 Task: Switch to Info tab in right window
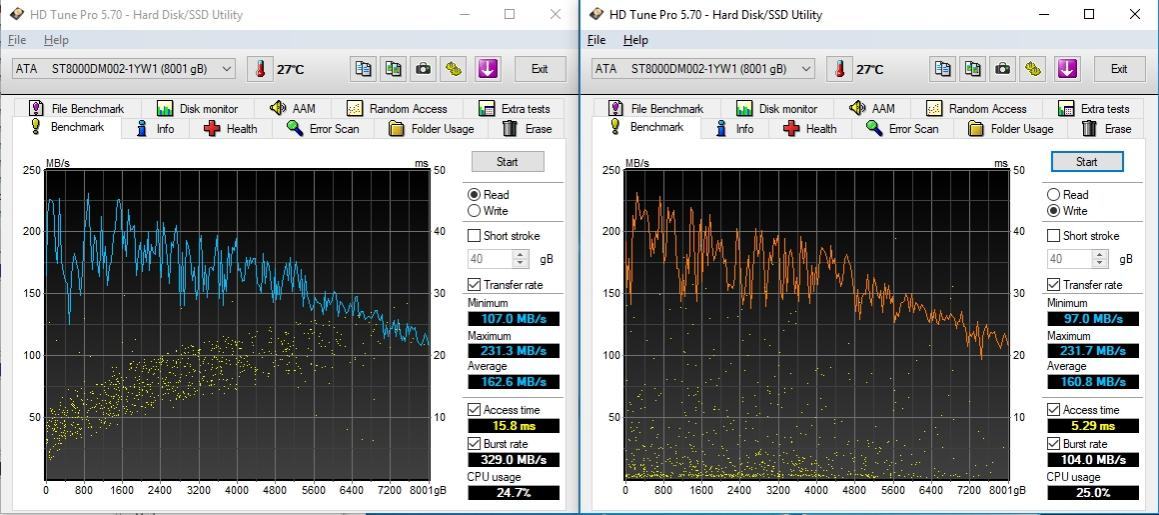click(735, 129)
